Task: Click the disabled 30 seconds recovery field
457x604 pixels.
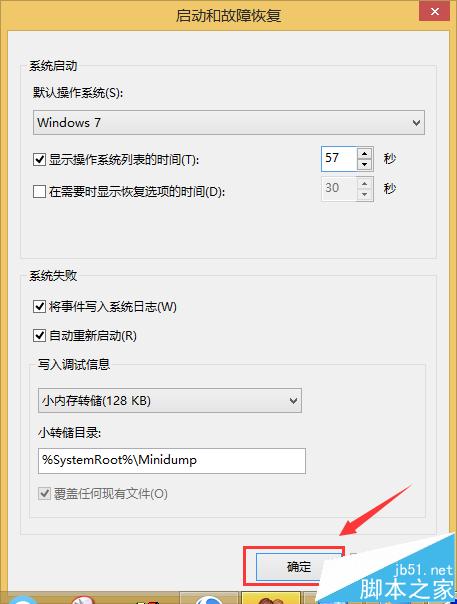Action: click(339, 189)
